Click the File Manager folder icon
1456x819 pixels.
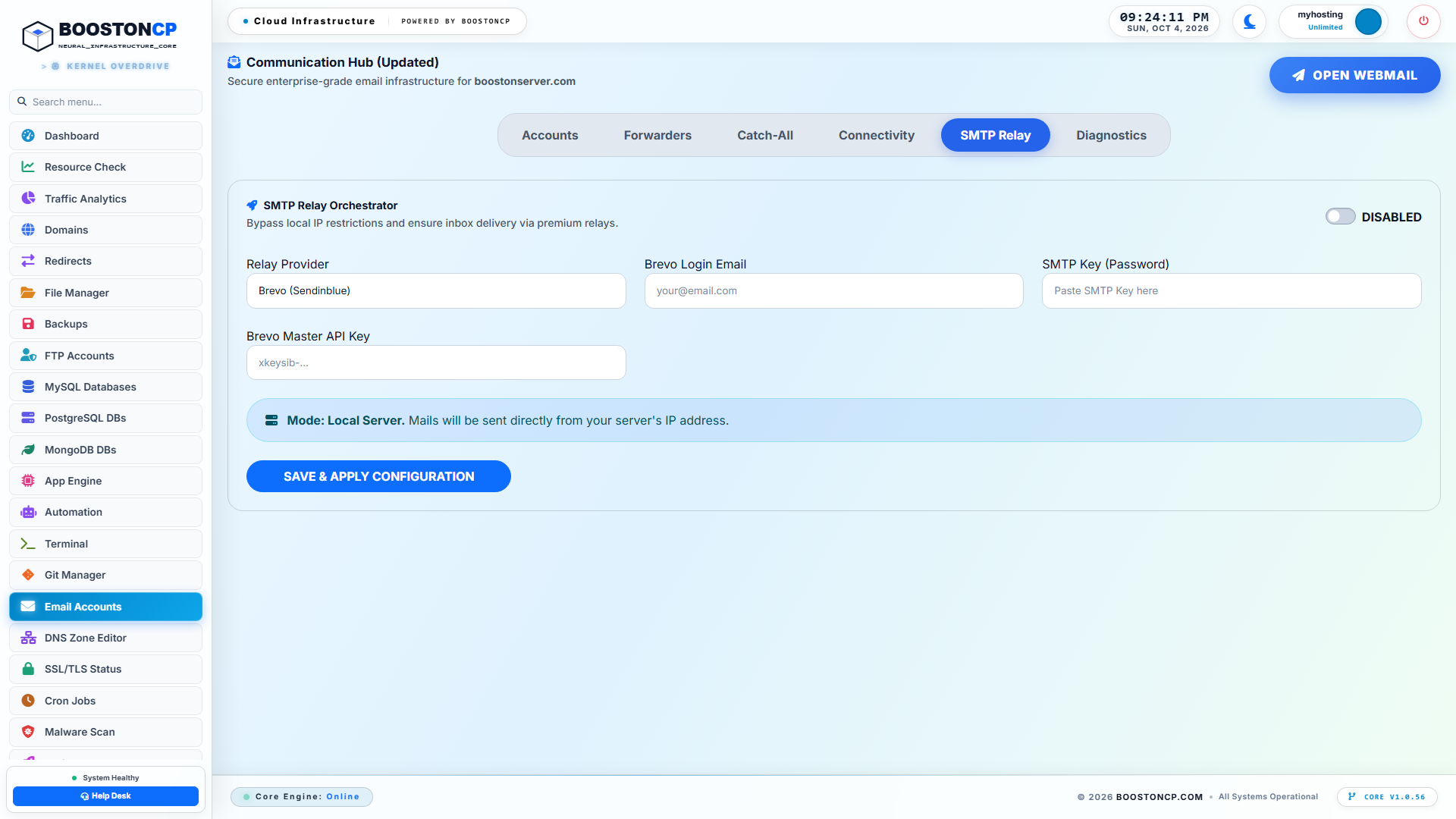[28, 293]
